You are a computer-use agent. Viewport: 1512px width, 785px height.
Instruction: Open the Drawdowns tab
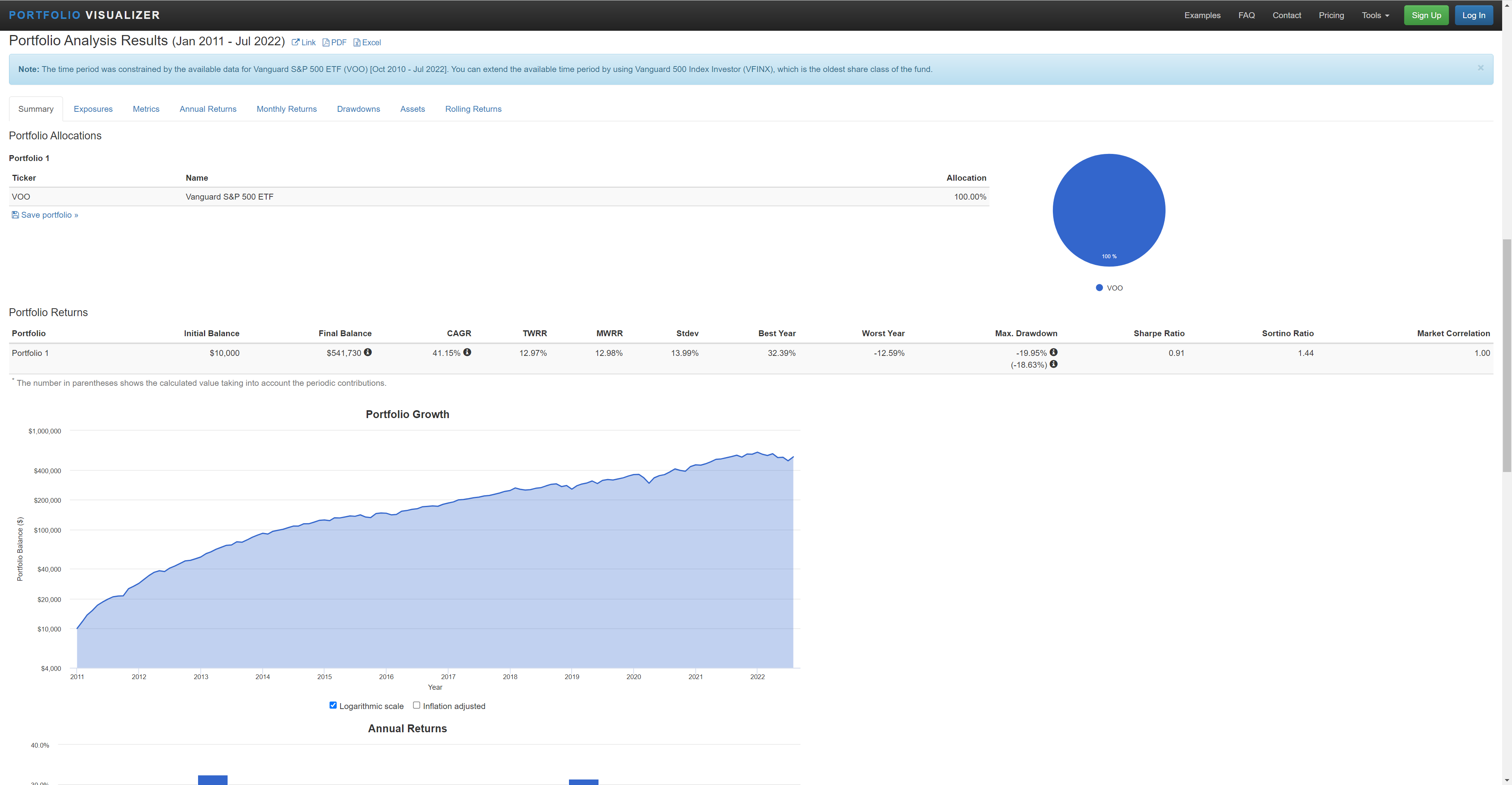[x=359, y=109]
